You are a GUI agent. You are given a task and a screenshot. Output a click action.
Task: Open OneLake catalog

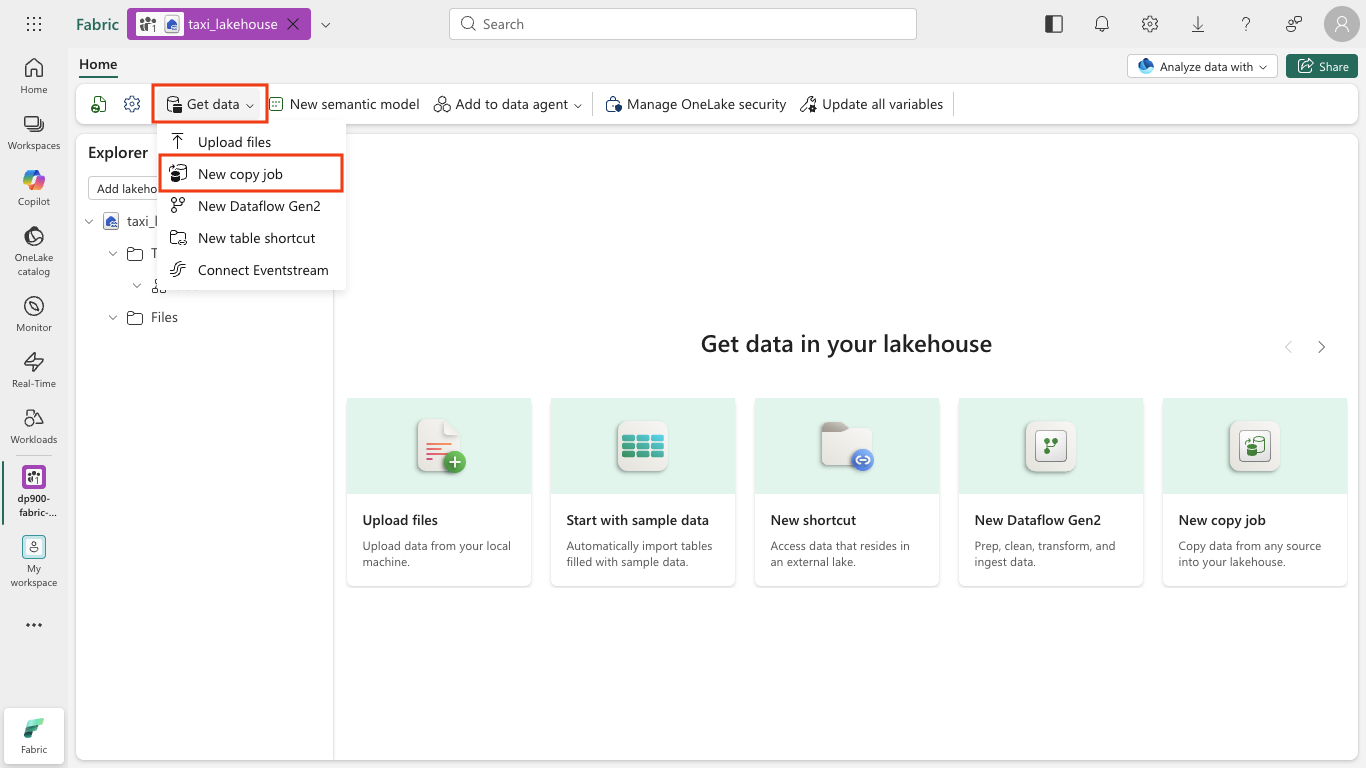pos(34,250)
